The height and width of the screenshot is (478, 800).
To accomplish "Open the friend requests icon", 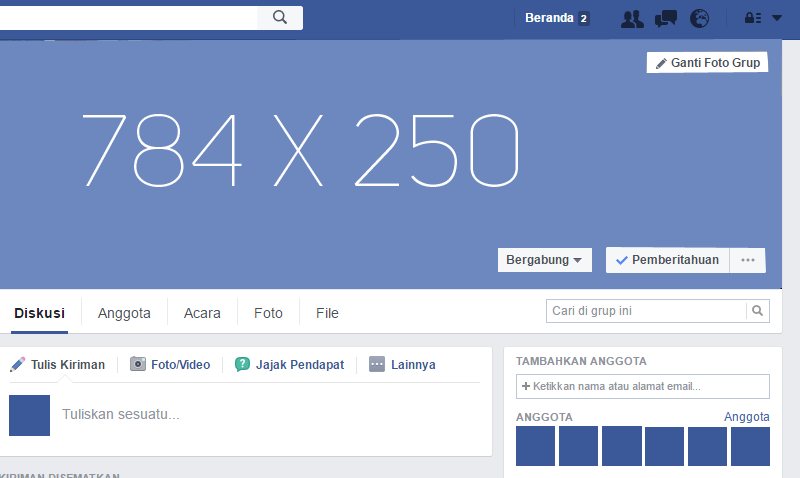I will pos(632,18).
